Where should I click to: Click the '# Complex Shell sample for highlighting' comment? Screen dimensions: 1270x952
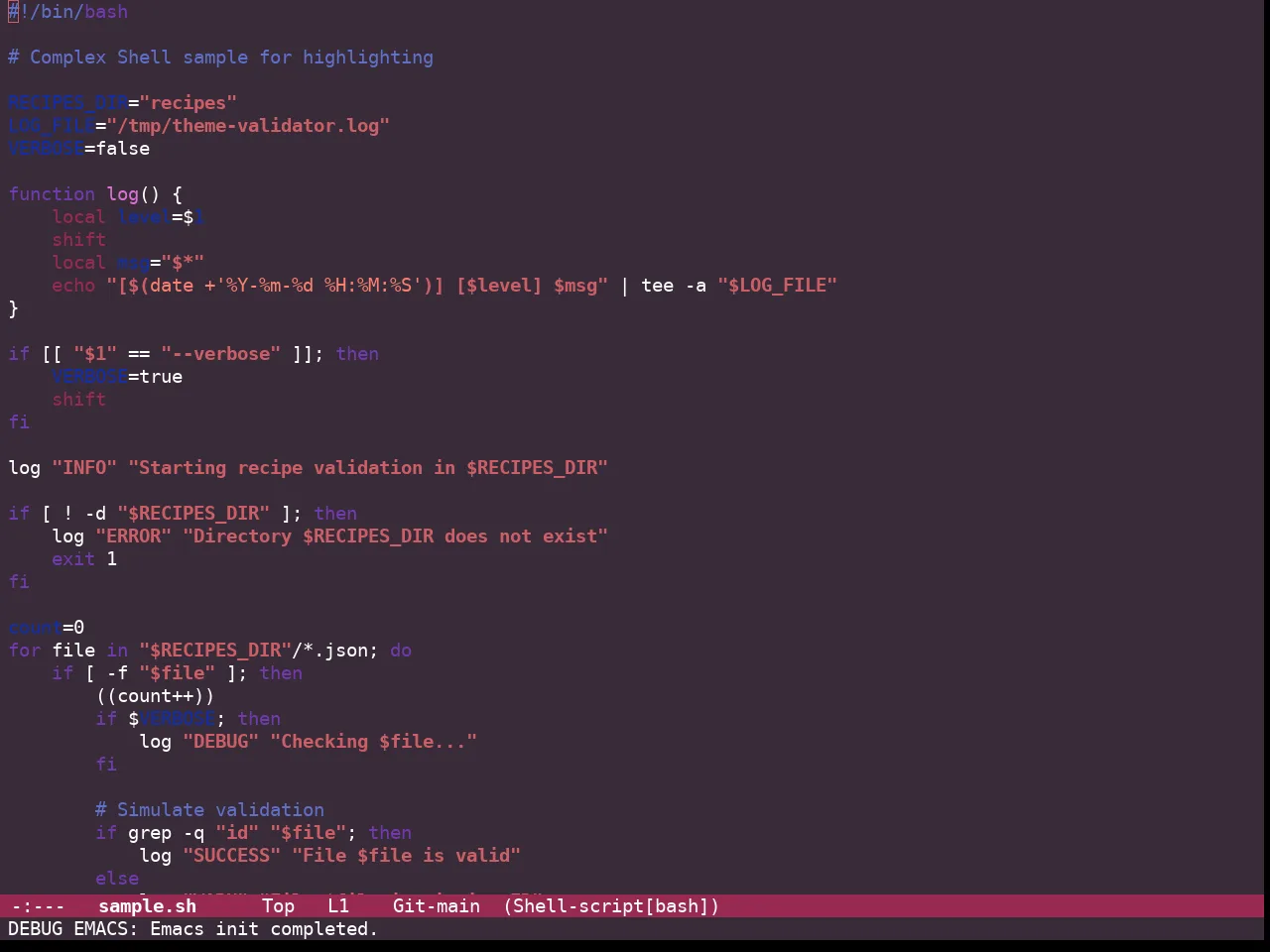tap(220, 58)
